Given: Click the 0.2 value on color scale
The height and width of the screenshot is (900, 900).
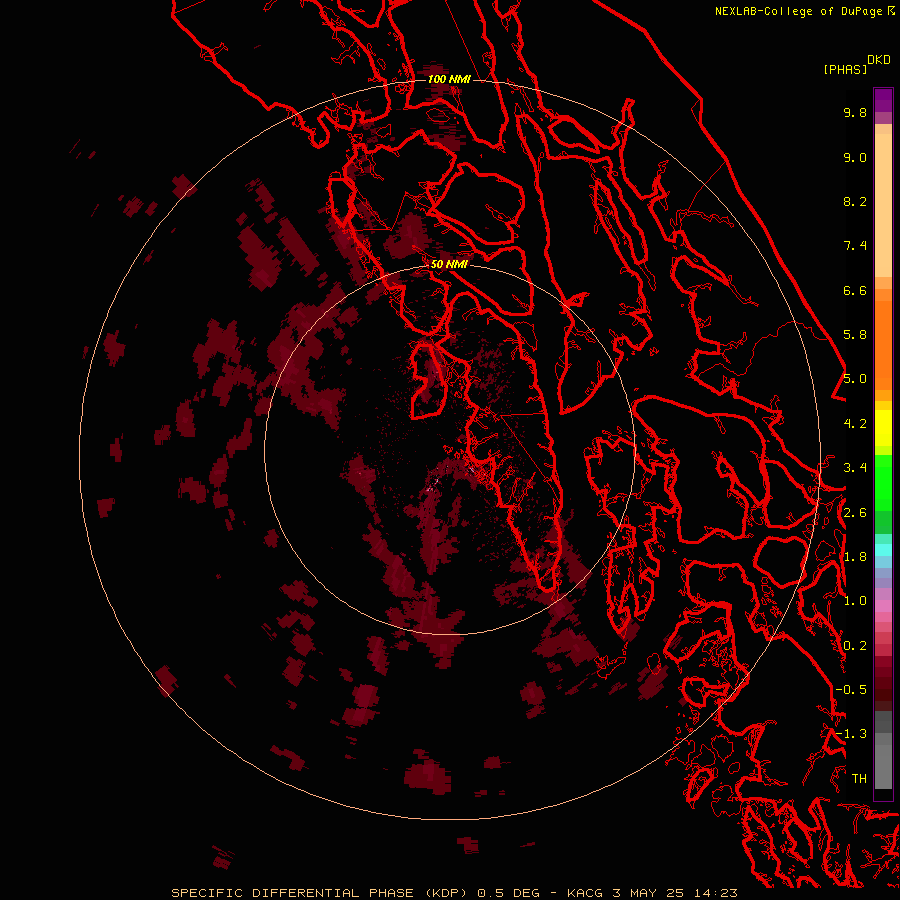Looking at the screenshot, I should pos(855,646).
